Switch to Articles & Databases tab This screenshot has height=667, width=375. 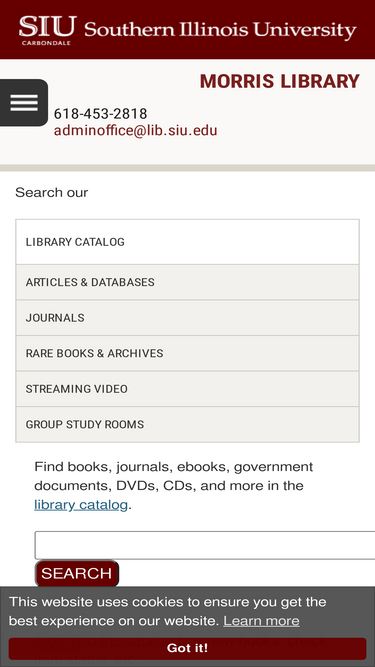(188, 282)
